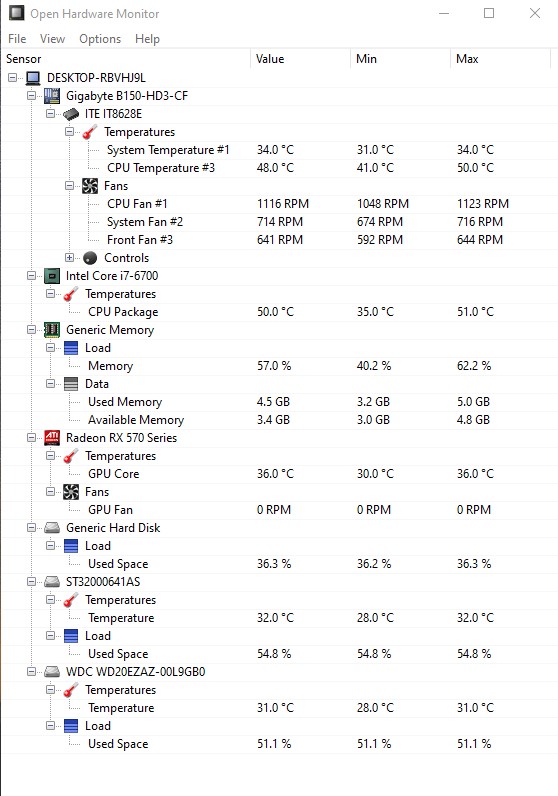Viewport: 558px width, 796px height.
Task: Collapse the Intel Core i7-6700 node
Action: [x=31, y=276]
